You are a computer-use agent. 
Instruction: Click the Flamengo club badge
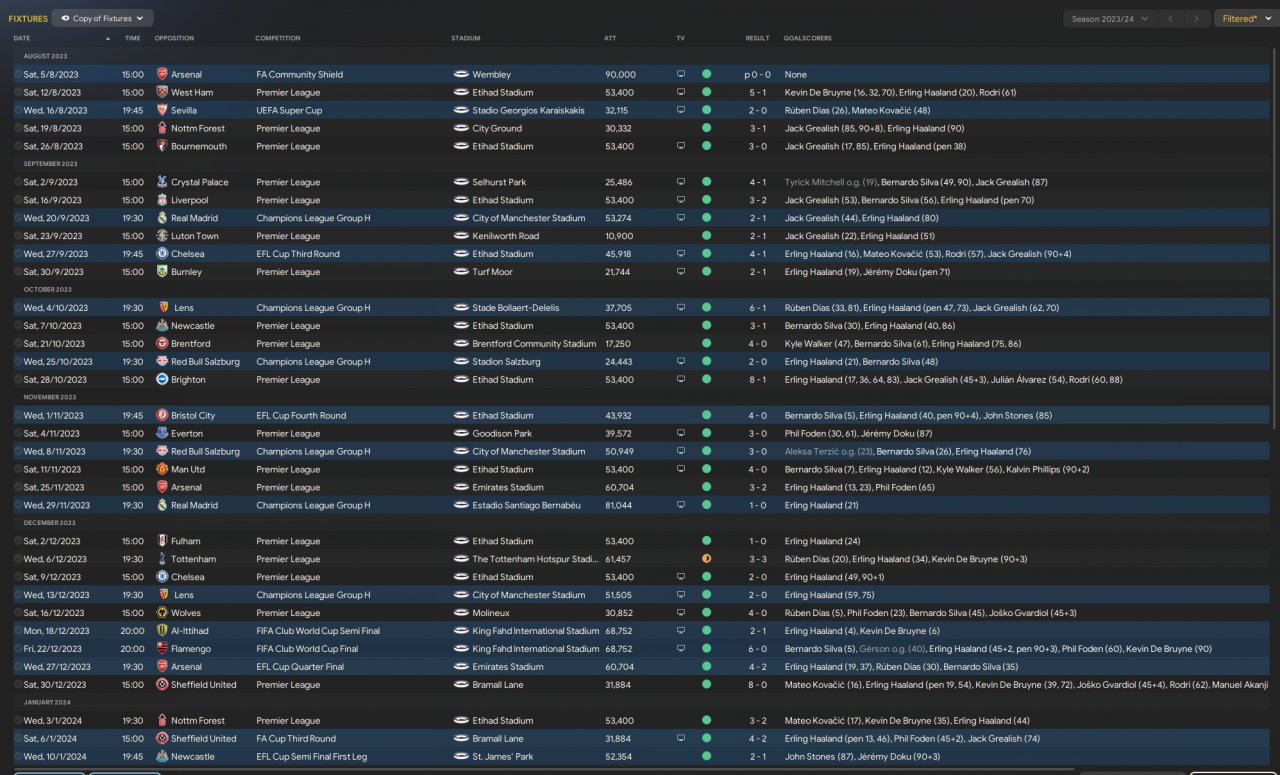pos(162,649)
